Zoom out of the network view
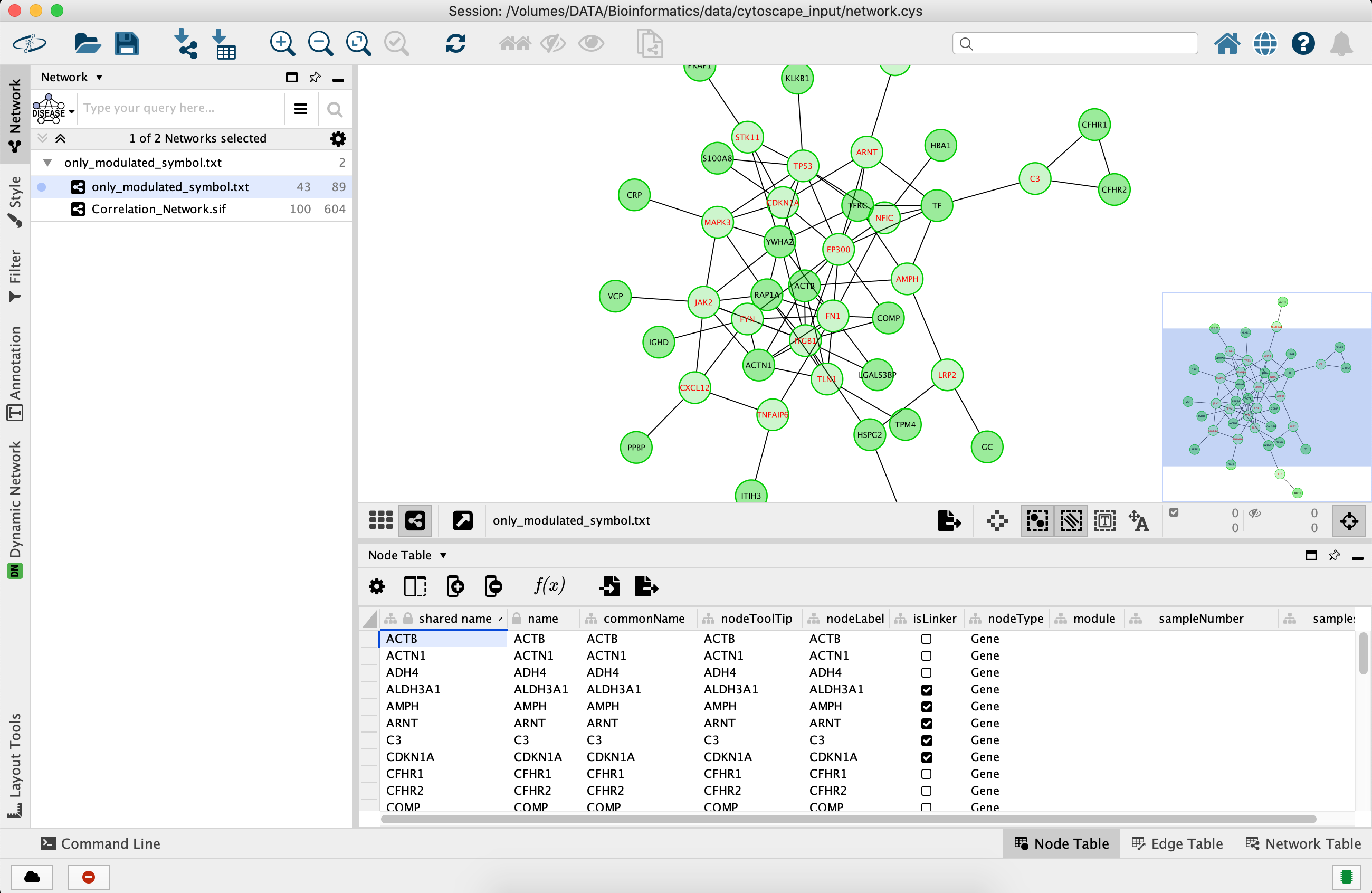The width and height of the screenshot is (1372, 893). click(x=320, y=44)
